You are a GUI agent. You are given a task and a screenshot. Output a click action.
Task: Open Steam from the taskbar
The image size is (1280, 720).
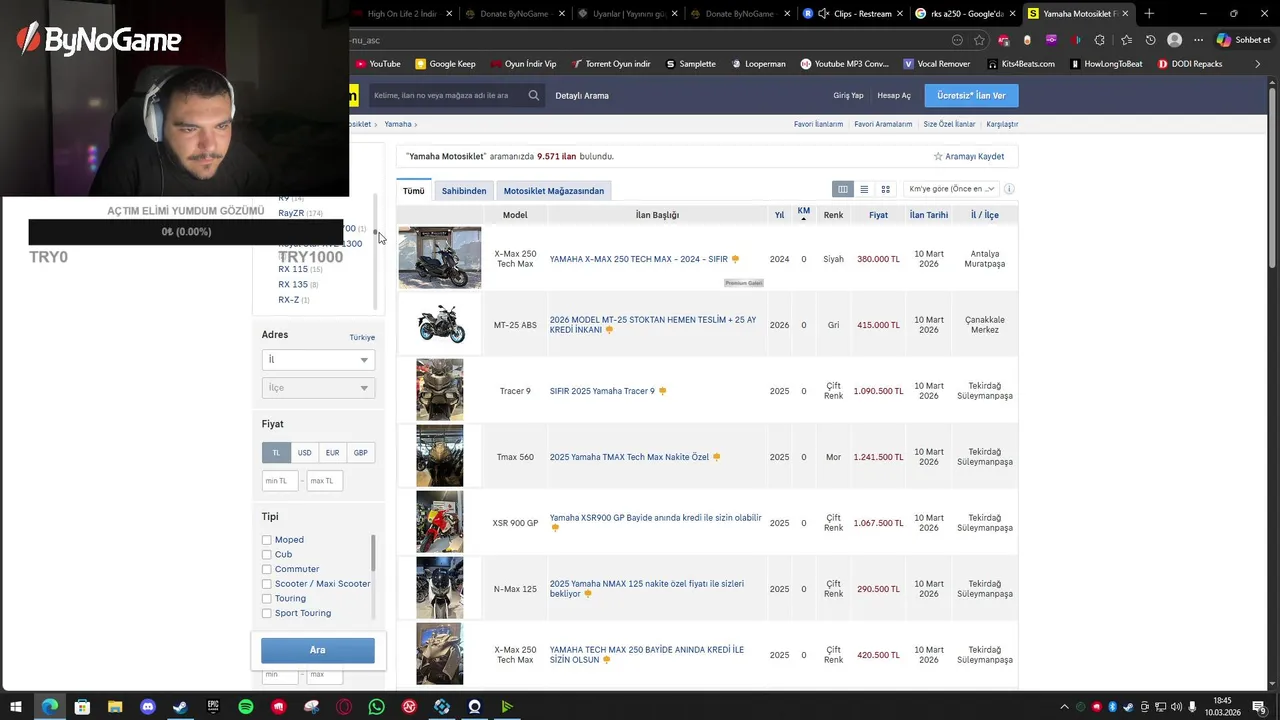pyautogui.click(x=180, y=707)
